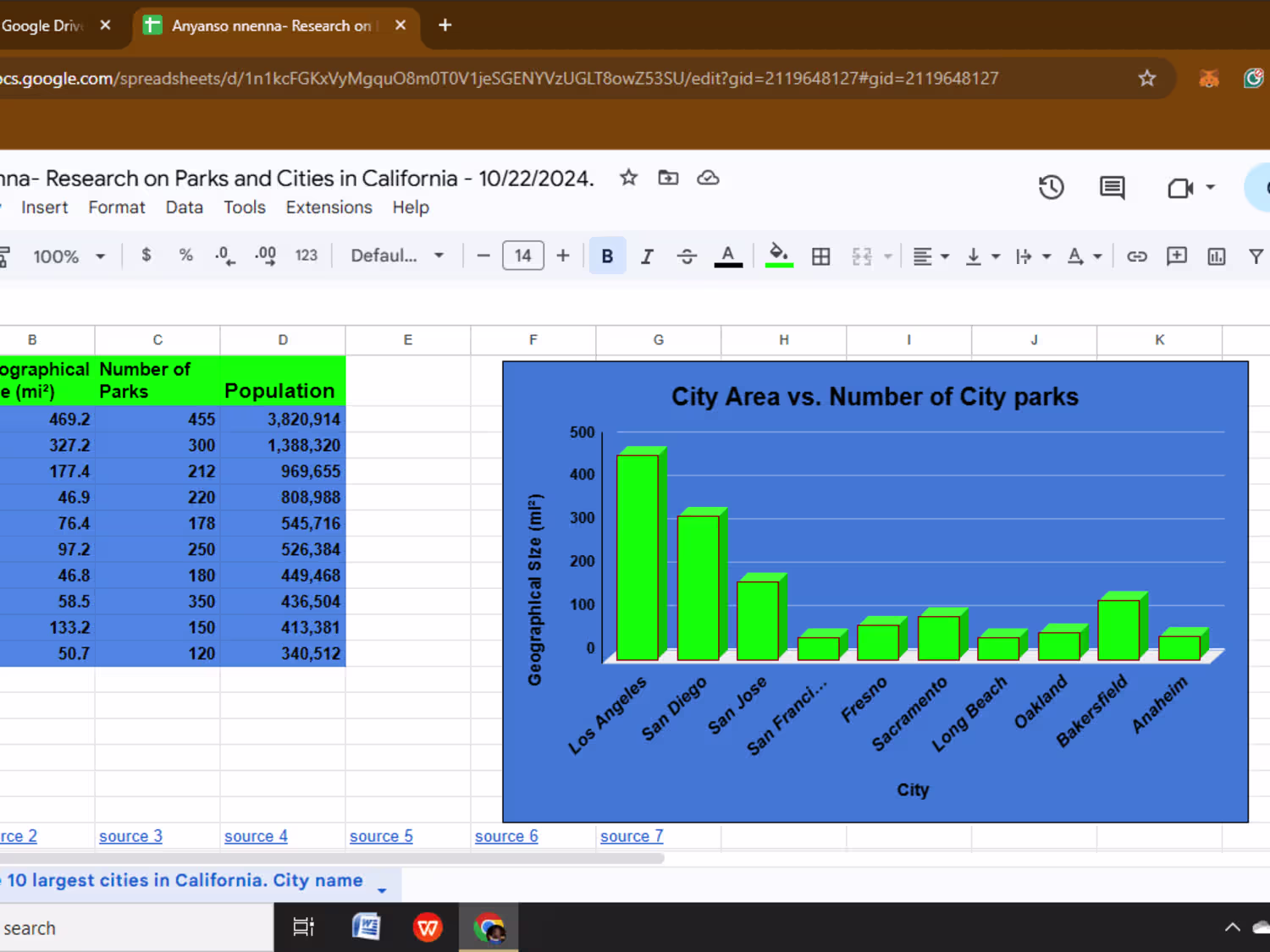Click the move to folder icon
Image resolution: width=1270 pixels, height=952 pixels.
pos(668,178)
